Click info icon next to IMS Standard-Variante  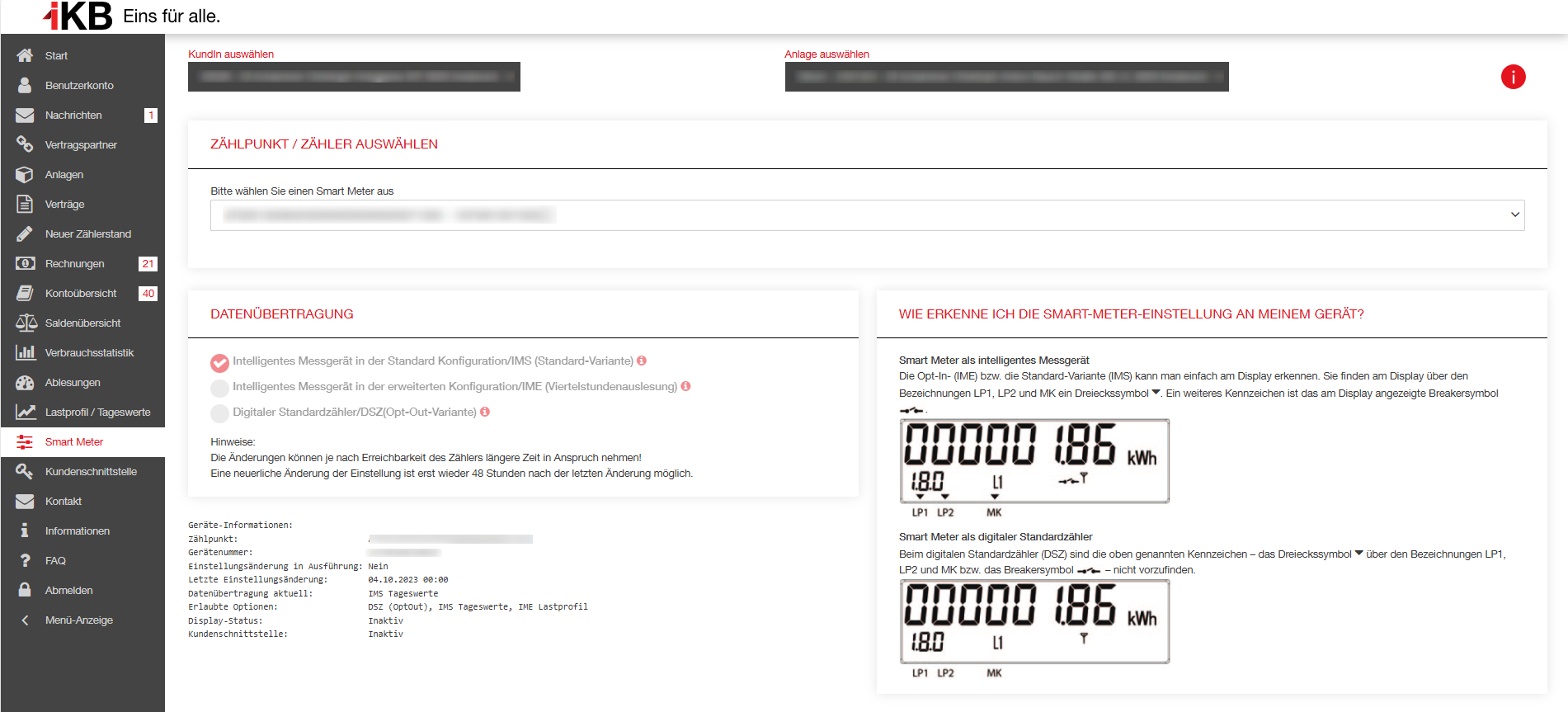tap(642, 361)
